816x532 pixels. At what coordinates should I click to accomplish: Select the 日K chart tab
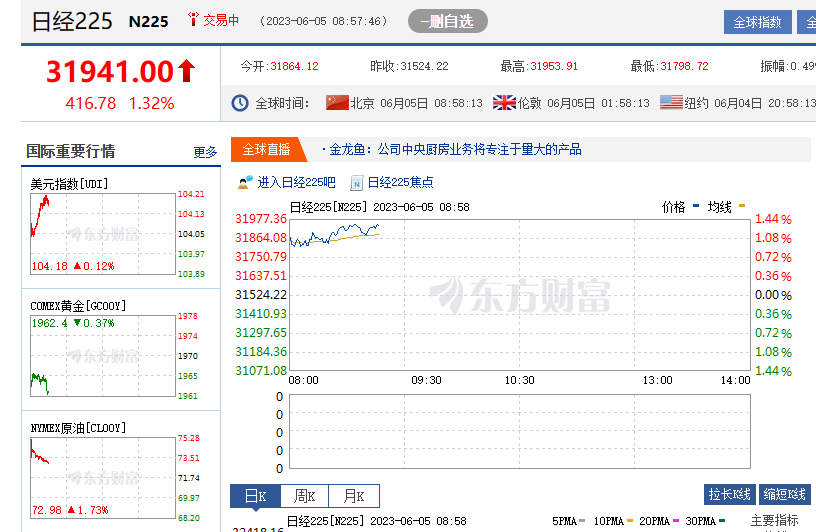coord(255,496)
